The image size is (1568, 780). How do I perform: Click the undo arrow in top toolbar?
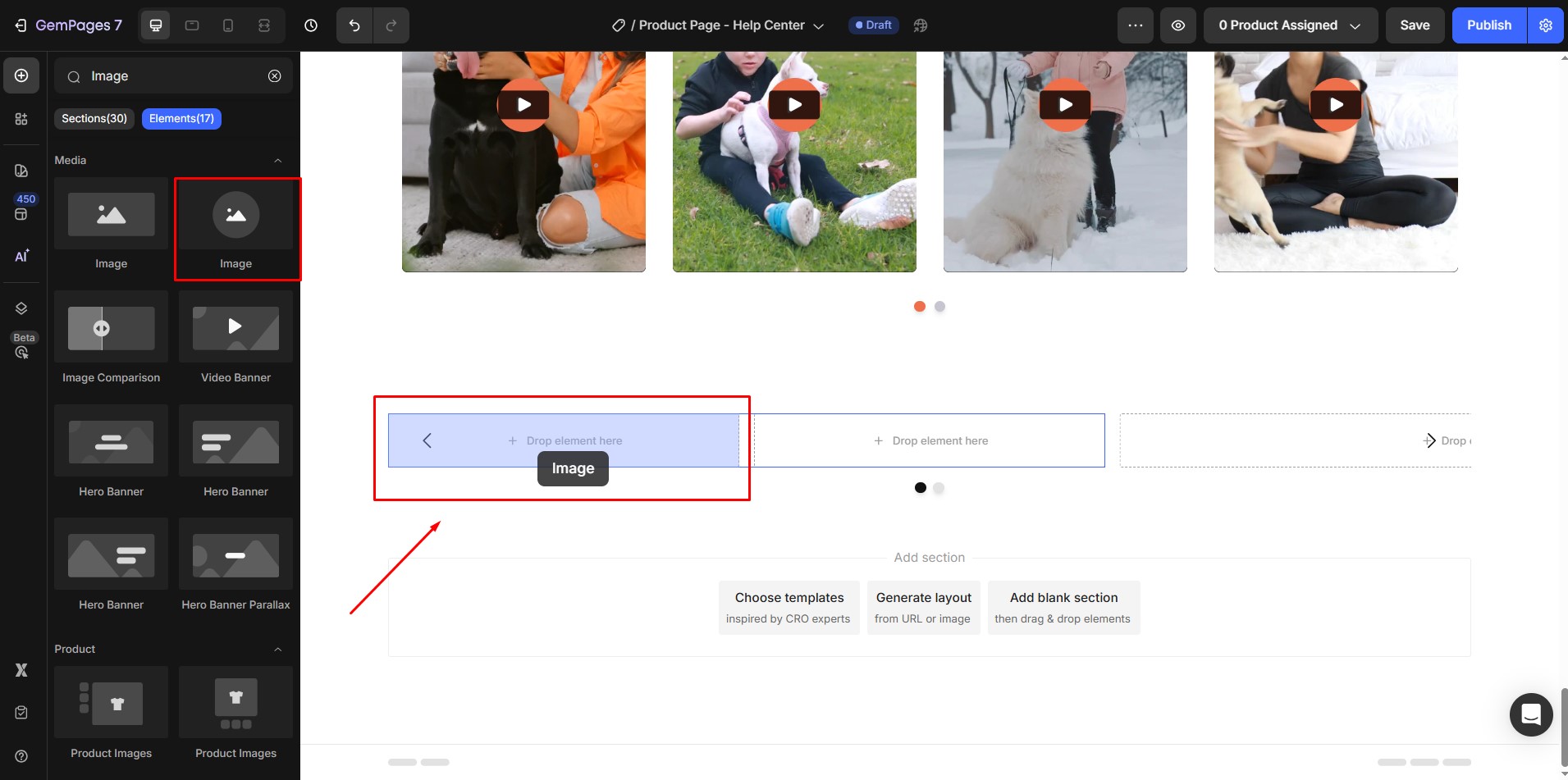(354, 25)
